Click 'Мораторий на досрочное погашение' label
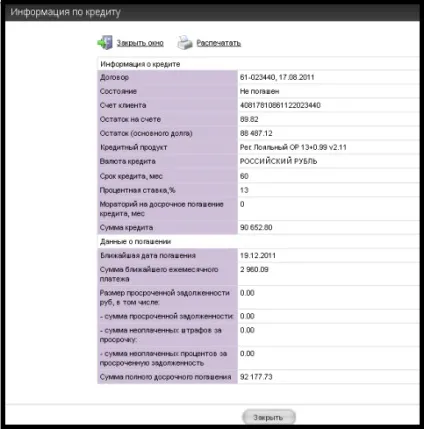Screen dimensions: 424x429 coord(162,209)
